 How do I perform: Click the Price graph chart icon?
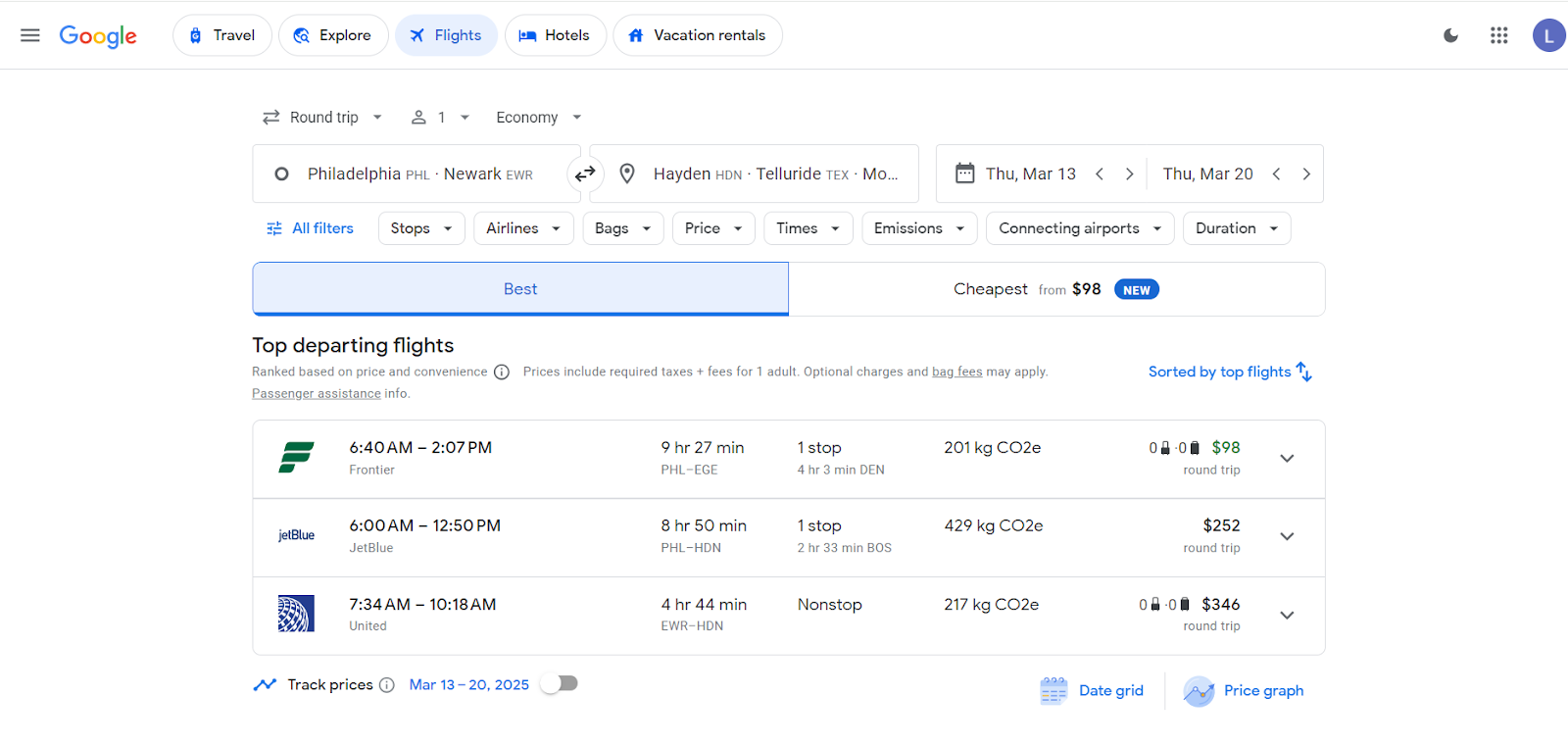click(x=1199, y=691)
